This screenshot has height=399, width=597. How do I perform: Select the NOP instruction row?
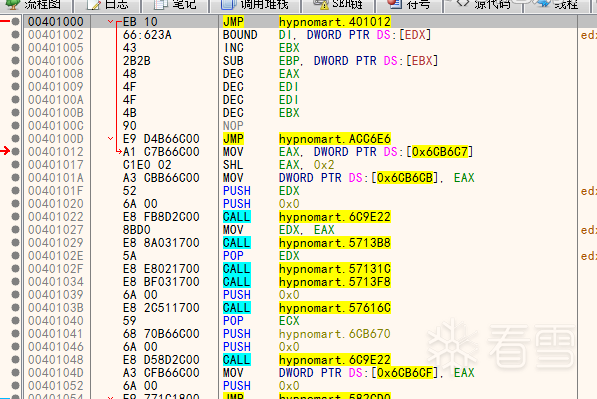click(233, 126)
